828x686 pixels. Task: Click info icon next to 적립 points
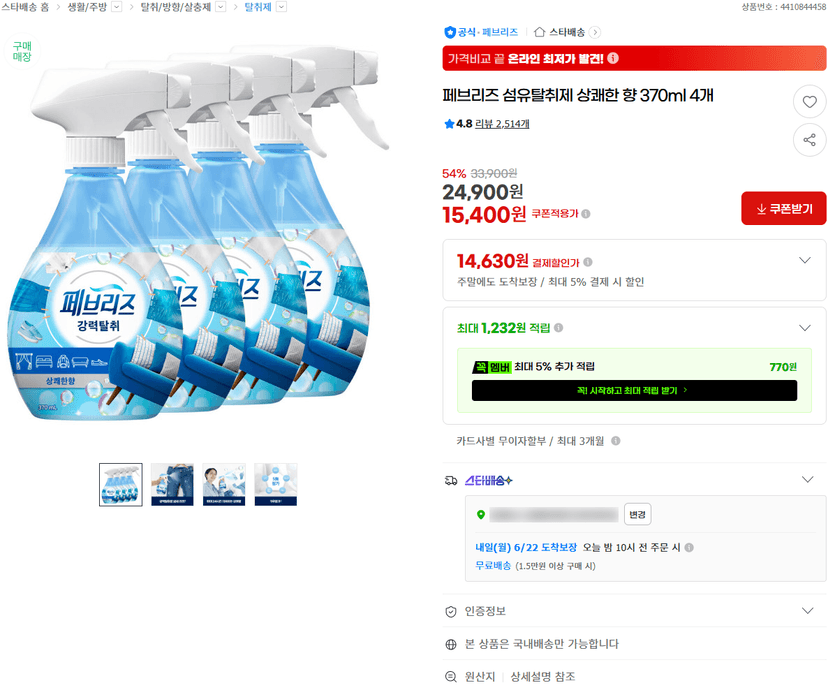pyautogui.click(x=558, y=328)
